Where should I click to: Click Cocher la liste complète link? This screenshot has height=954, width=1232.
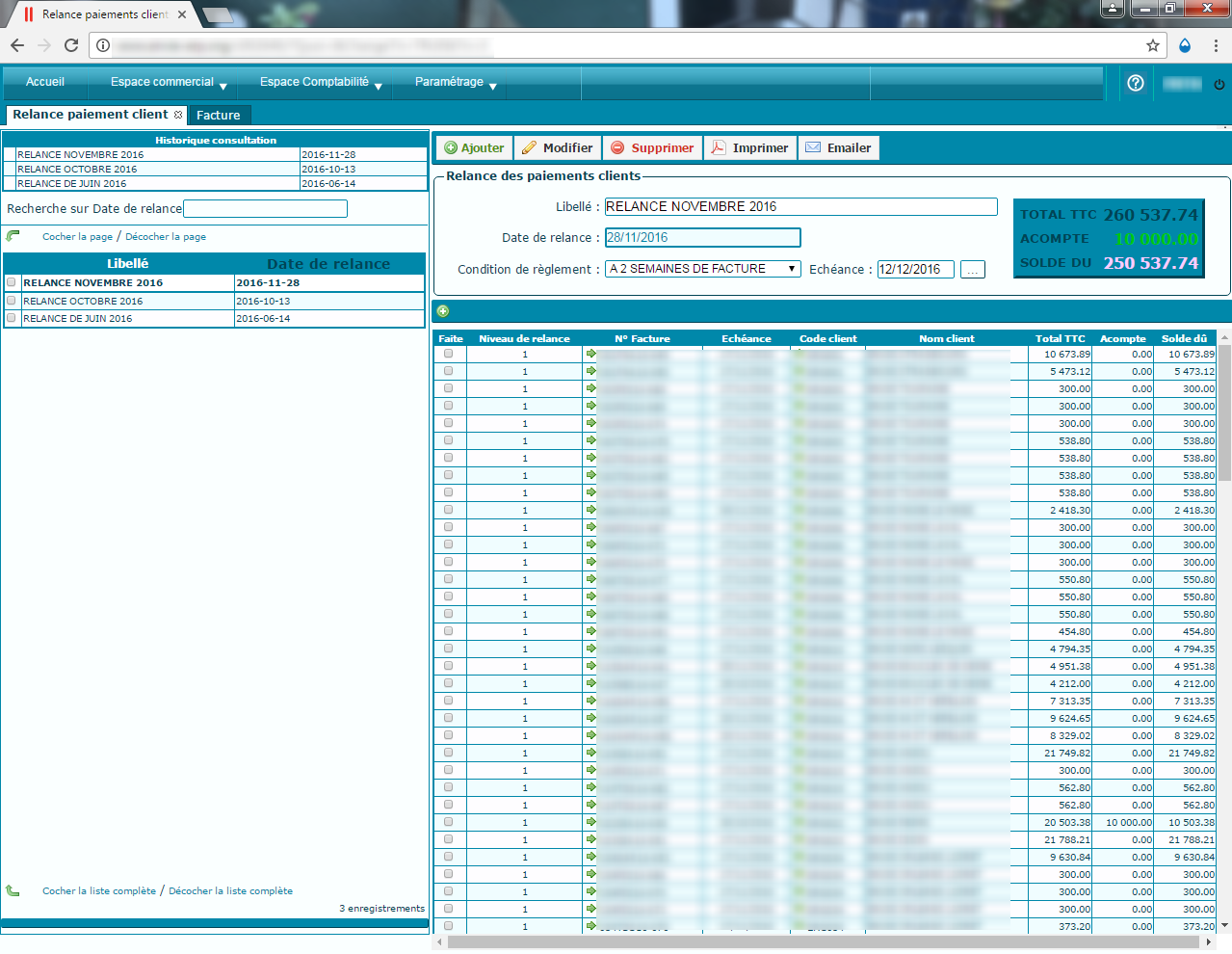(x=99, y=891)
